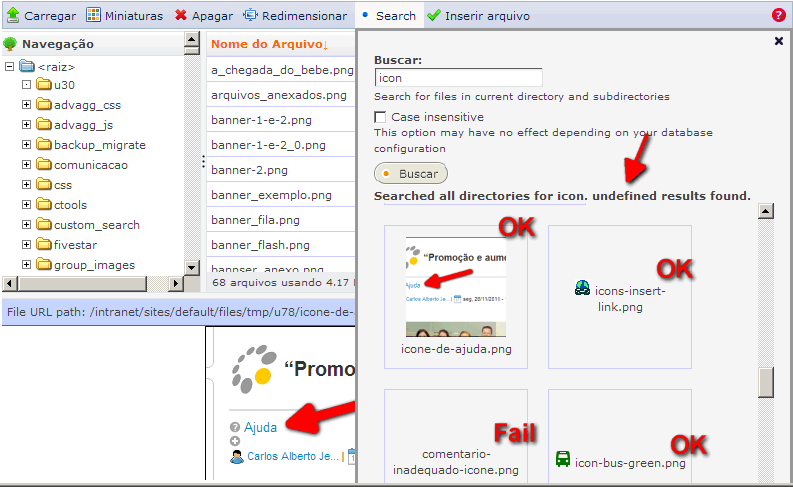Open the Miniaturas thumbnails tool

click(x=124, y=16)
